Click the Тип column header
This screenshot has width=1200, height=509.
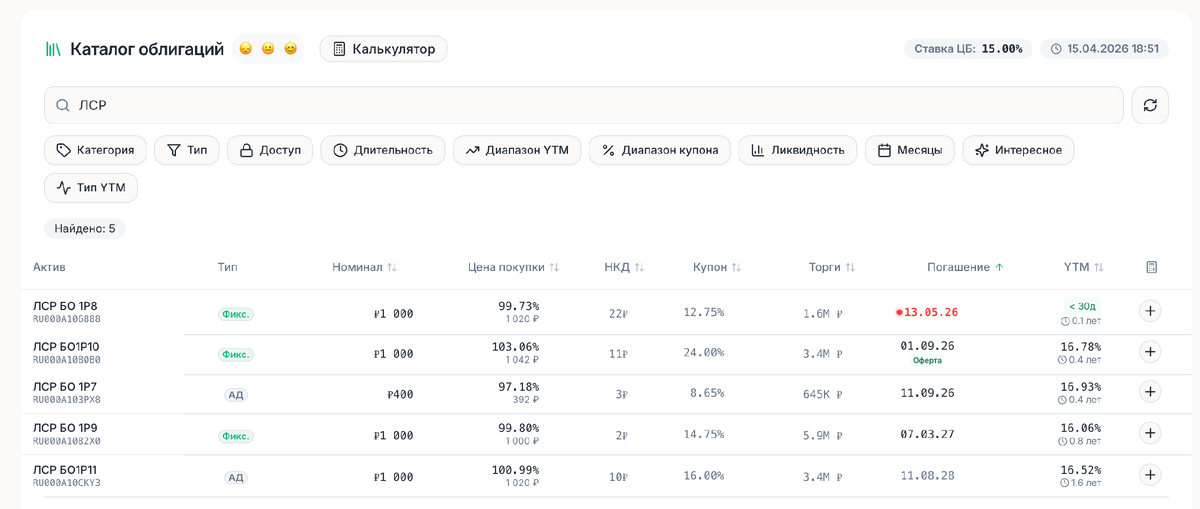tap(228, 267)
